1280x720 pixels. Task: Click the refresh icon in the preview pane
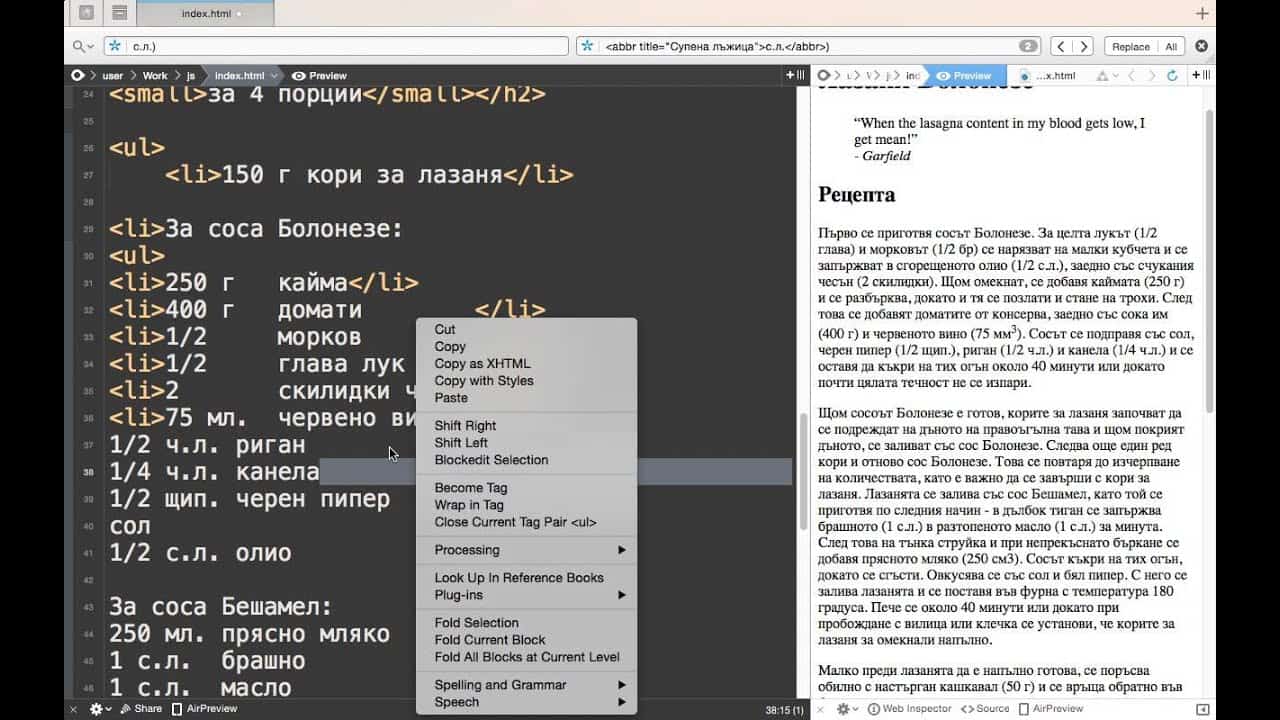(1172, 74)
